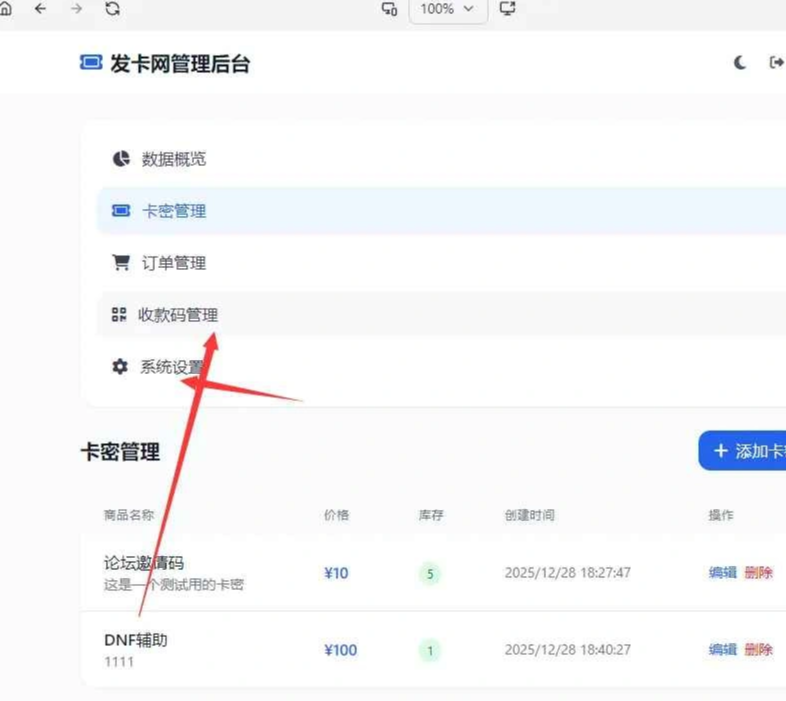Open 订单管理 menu item
Screen dimensions: 786x701
point(441,263)
